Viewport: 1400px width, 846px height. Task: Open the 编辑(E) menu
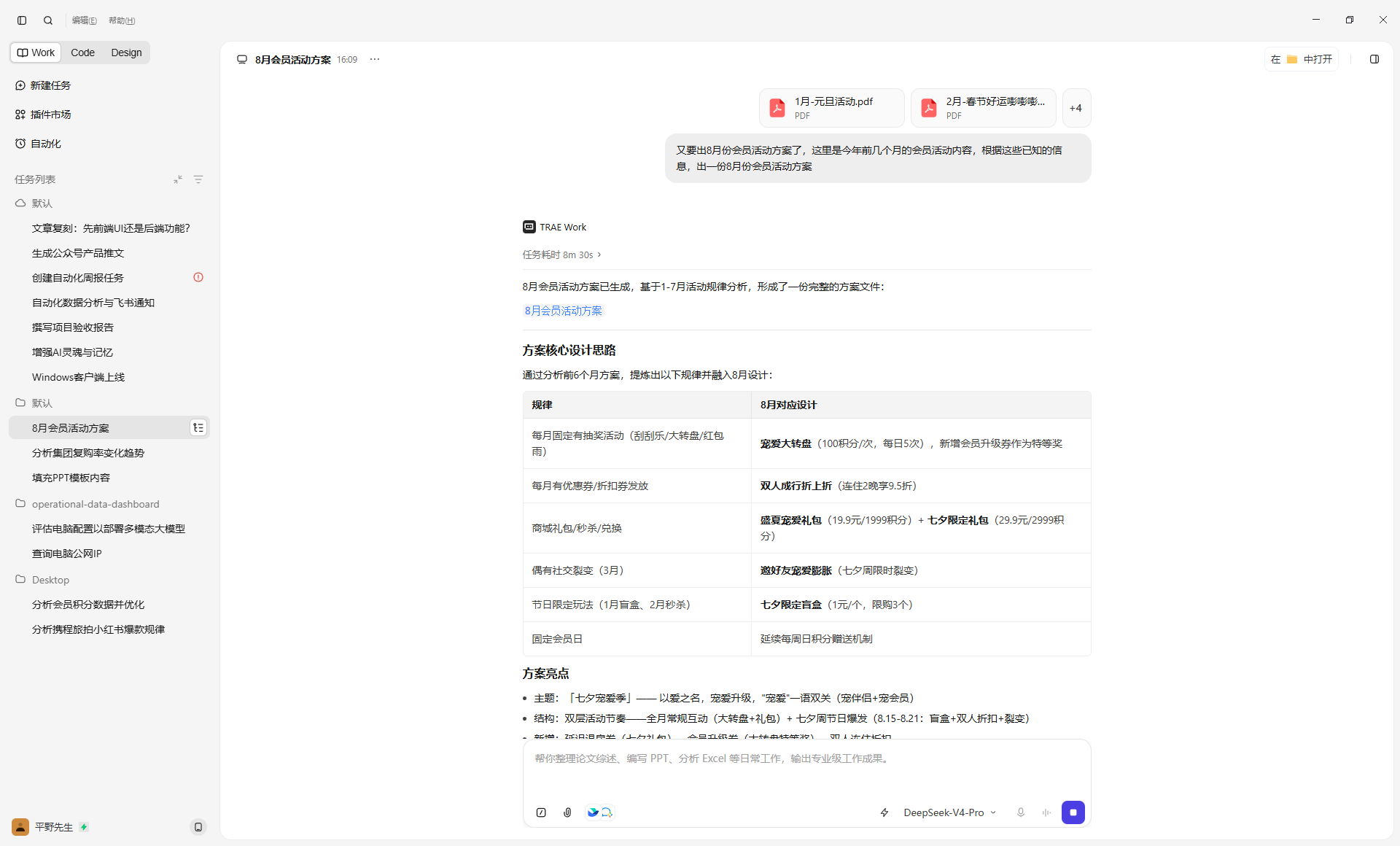pos(84,20)
